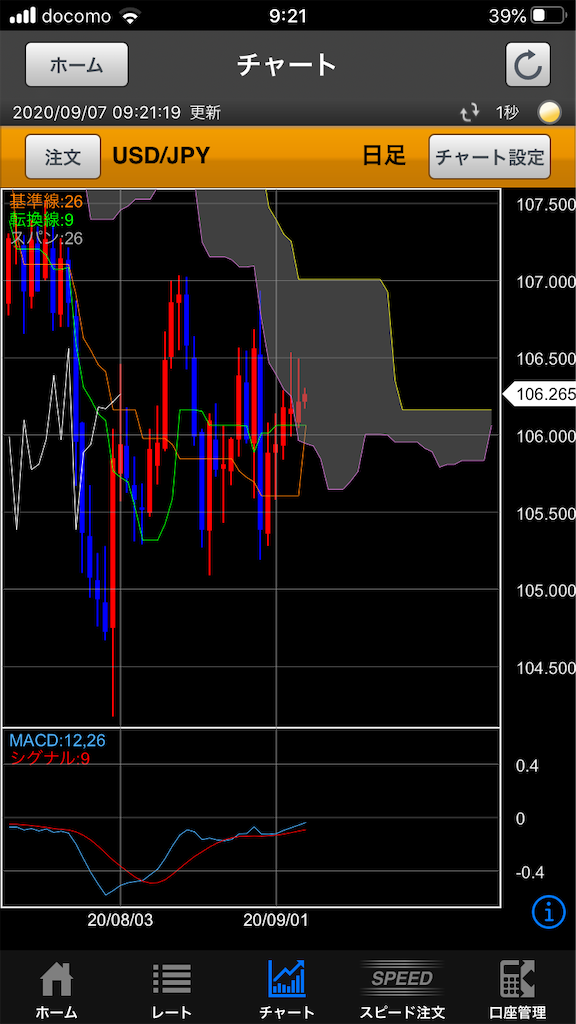Image resolution: width=576 pixels, height=1024 pixels.
Task: Open the blue info icon
Action: (x=549, y=911)
